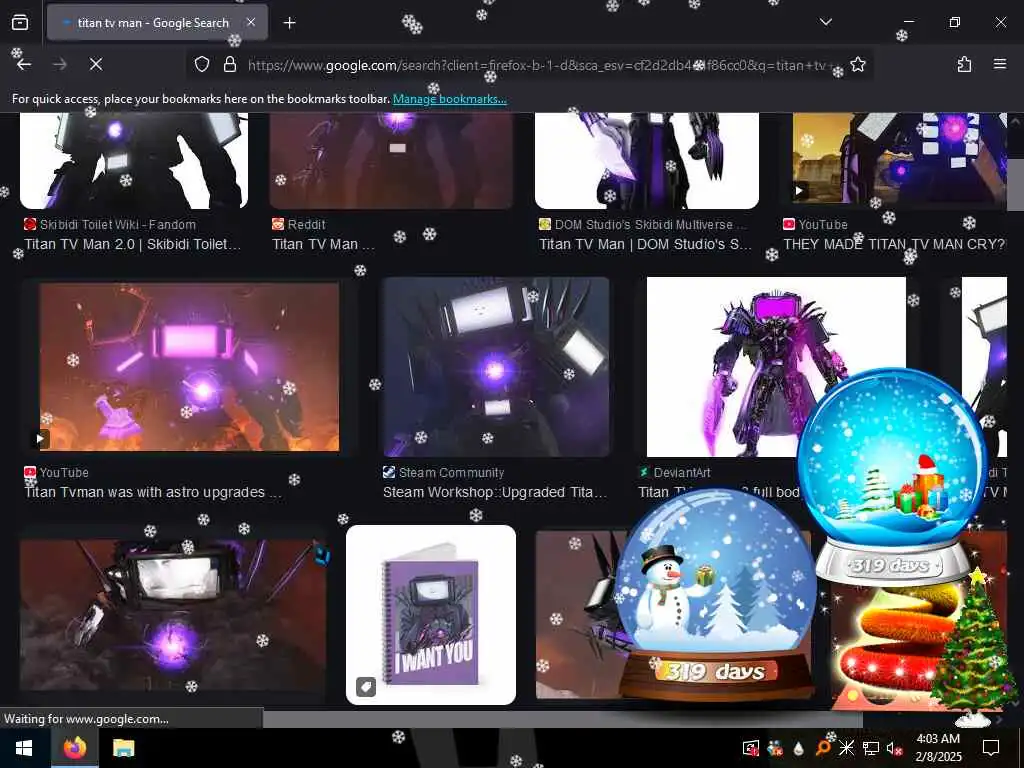This screenshot has height=768, width=1024.
Task: Open the clock showing 4:03 AM
Action: (938, 748)
